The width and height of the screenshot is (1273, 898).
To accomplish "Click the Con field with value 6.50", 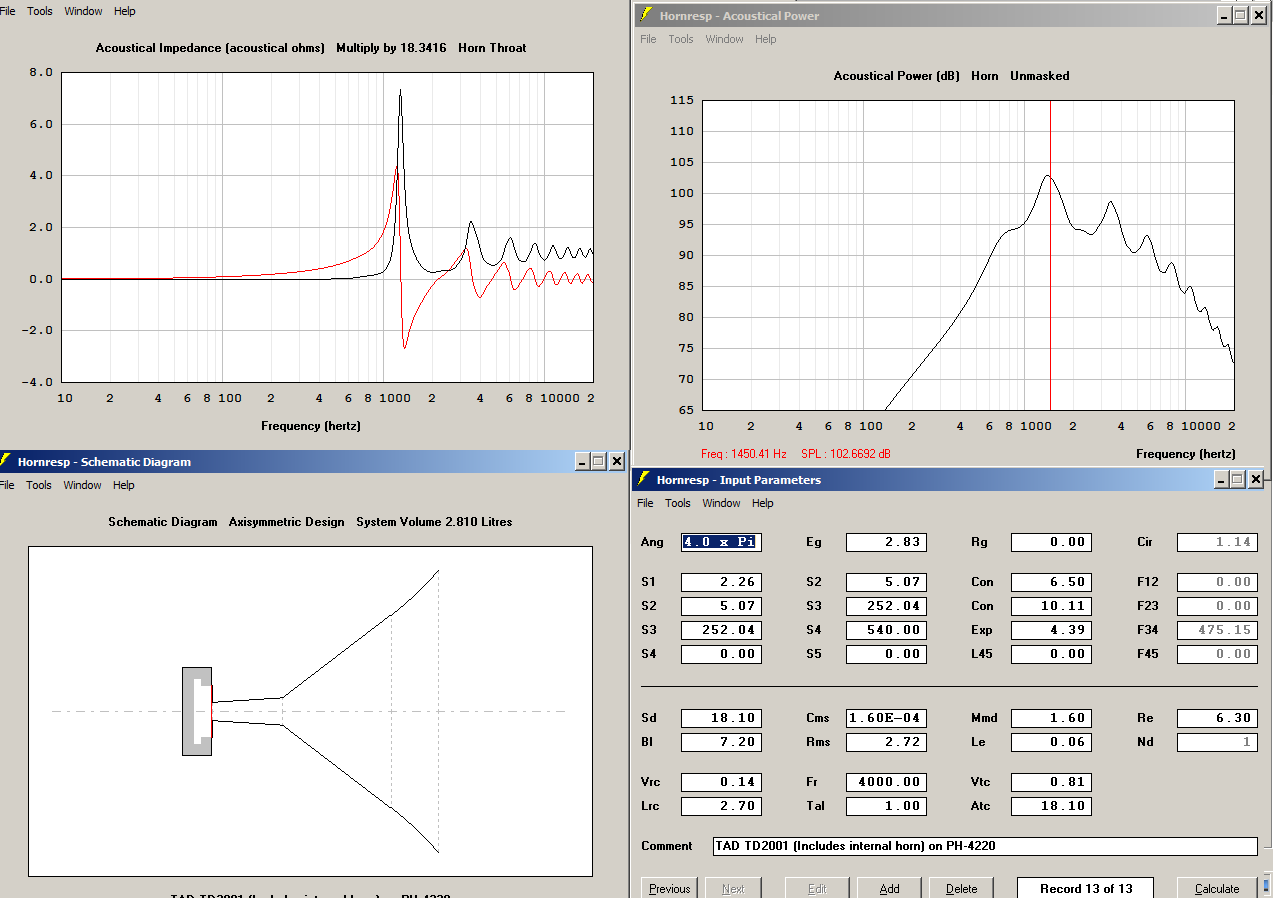I will pos(1051,582).
